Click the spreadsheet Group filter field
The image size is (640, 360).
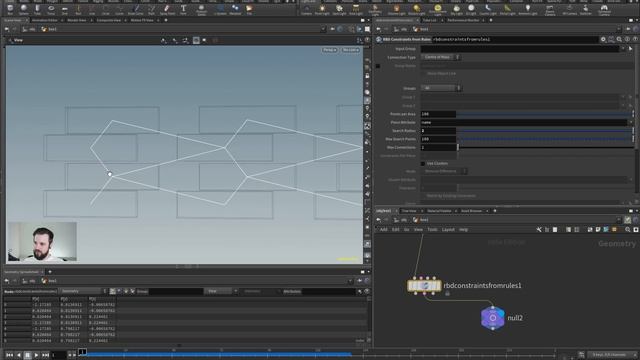(176, 291)
